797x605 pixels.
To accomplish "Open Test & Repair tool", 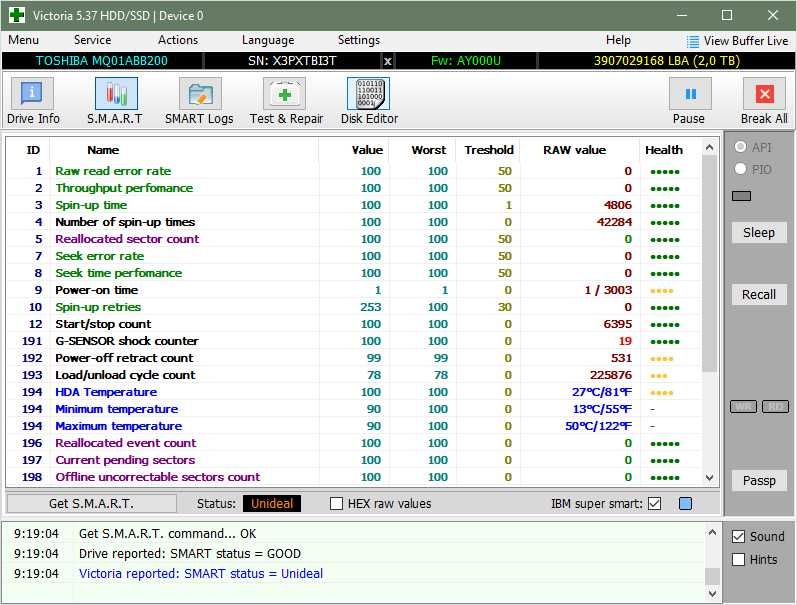I will point(284,94).
